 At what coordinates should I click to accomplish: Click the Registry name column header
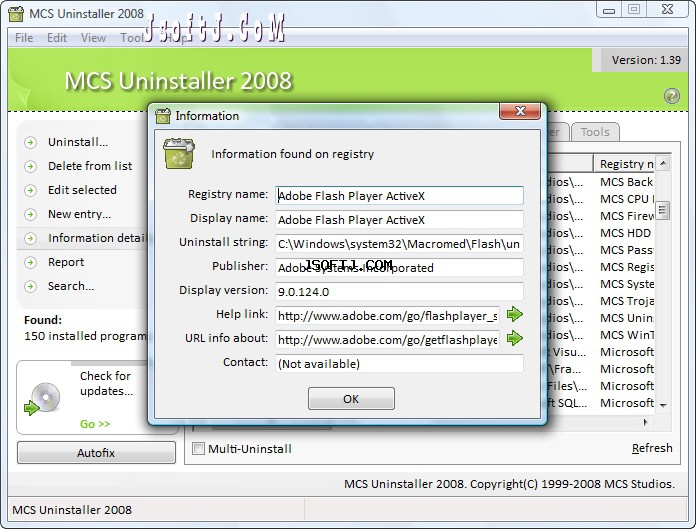pos(625,164)
